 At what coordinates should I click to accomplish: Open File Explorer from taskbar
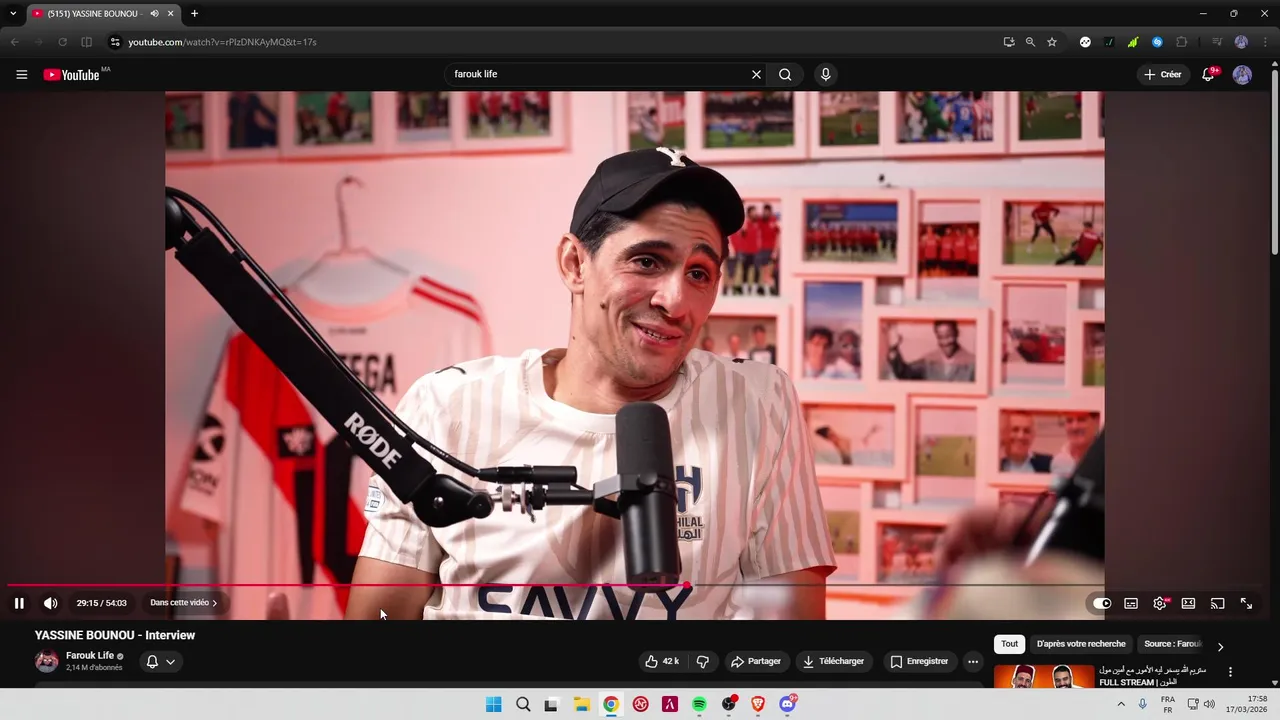pos(581,704)
